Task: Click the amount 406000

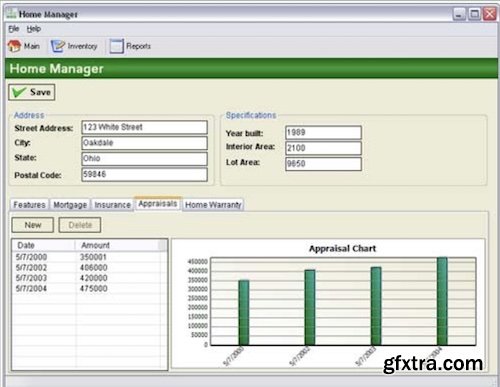Action: (x=94, y=268)
